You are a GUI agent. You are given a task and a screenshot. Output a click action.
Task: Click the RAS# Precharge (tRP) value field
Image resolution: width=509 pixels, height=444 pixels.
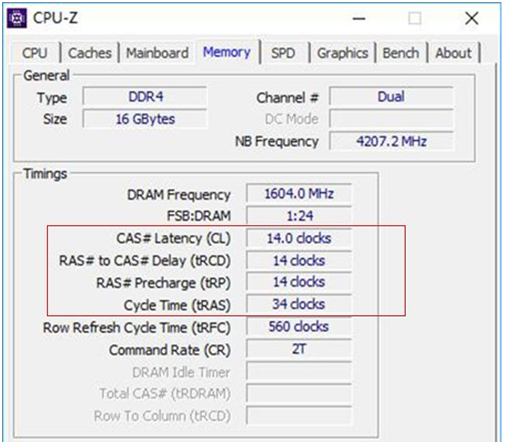coord(299,282)
